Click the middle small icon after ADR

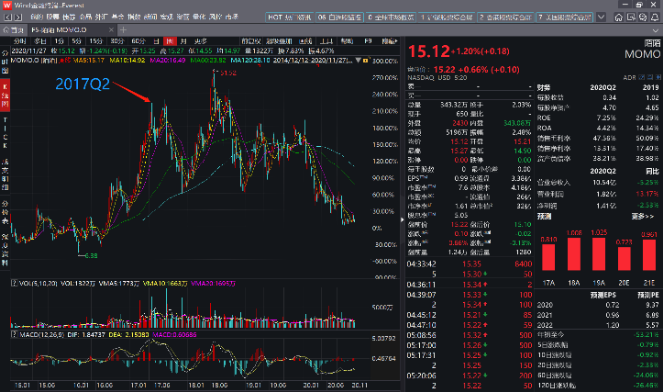(x=650, y=77)
